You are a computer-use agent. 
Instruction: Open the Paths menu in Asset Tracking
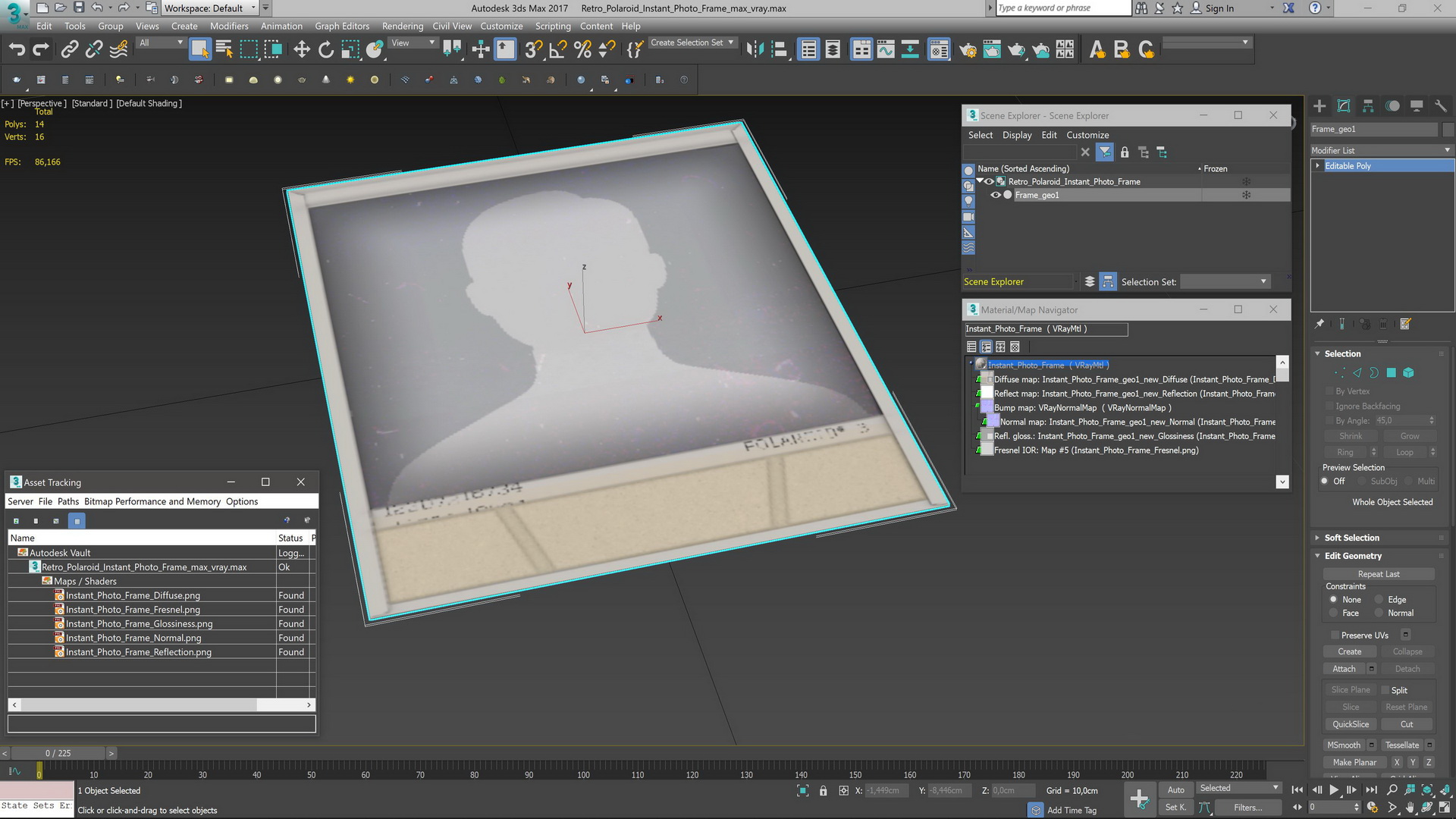(68, 501)
